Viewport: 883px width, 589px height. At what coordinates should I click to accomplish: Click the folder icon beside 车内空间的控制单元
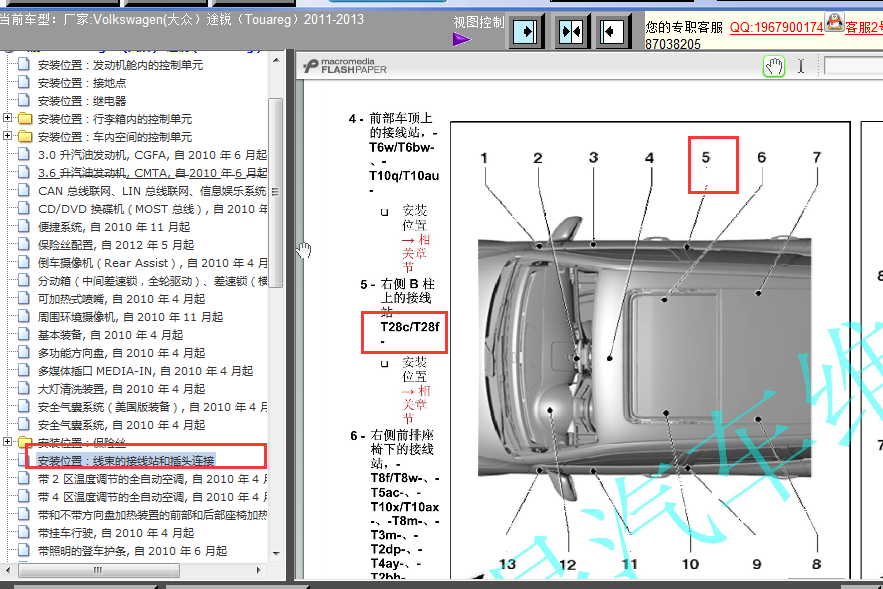coord(25,137)
